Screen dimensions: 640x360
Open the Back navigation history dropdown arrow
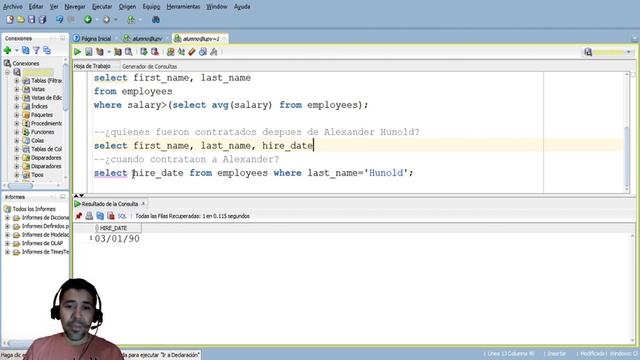(97, 20)
